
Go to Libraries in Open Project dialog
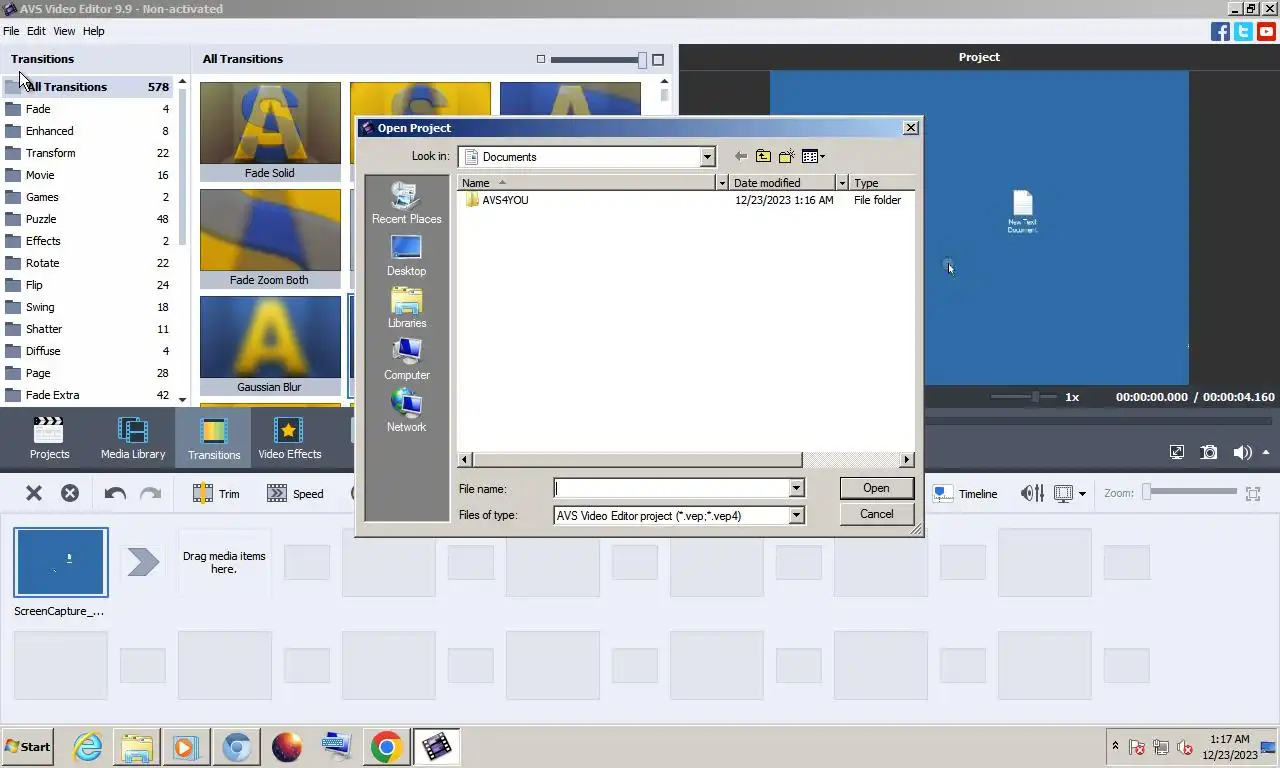point(406,307)
